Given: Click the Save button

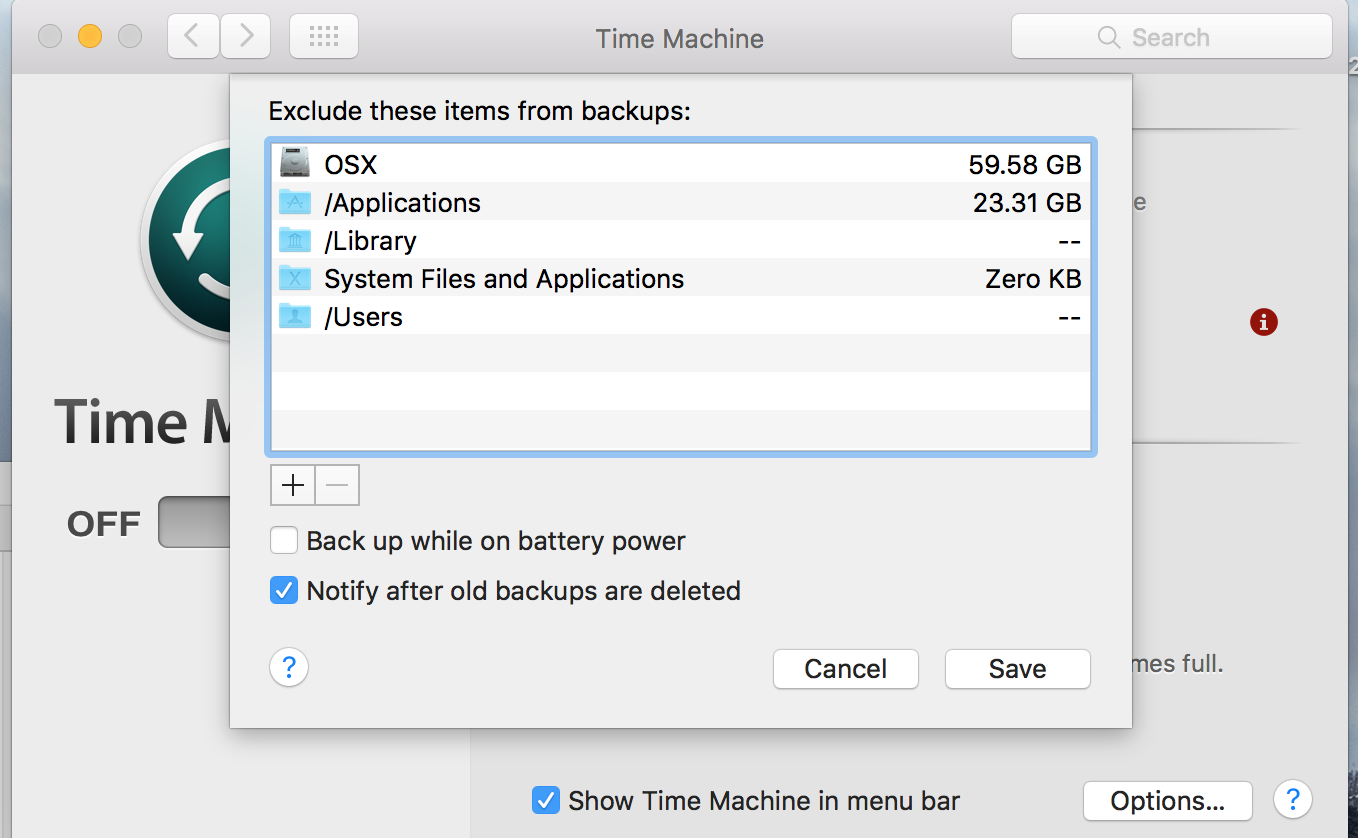Looking at the screenshot, I should (x=1018, y=669).
